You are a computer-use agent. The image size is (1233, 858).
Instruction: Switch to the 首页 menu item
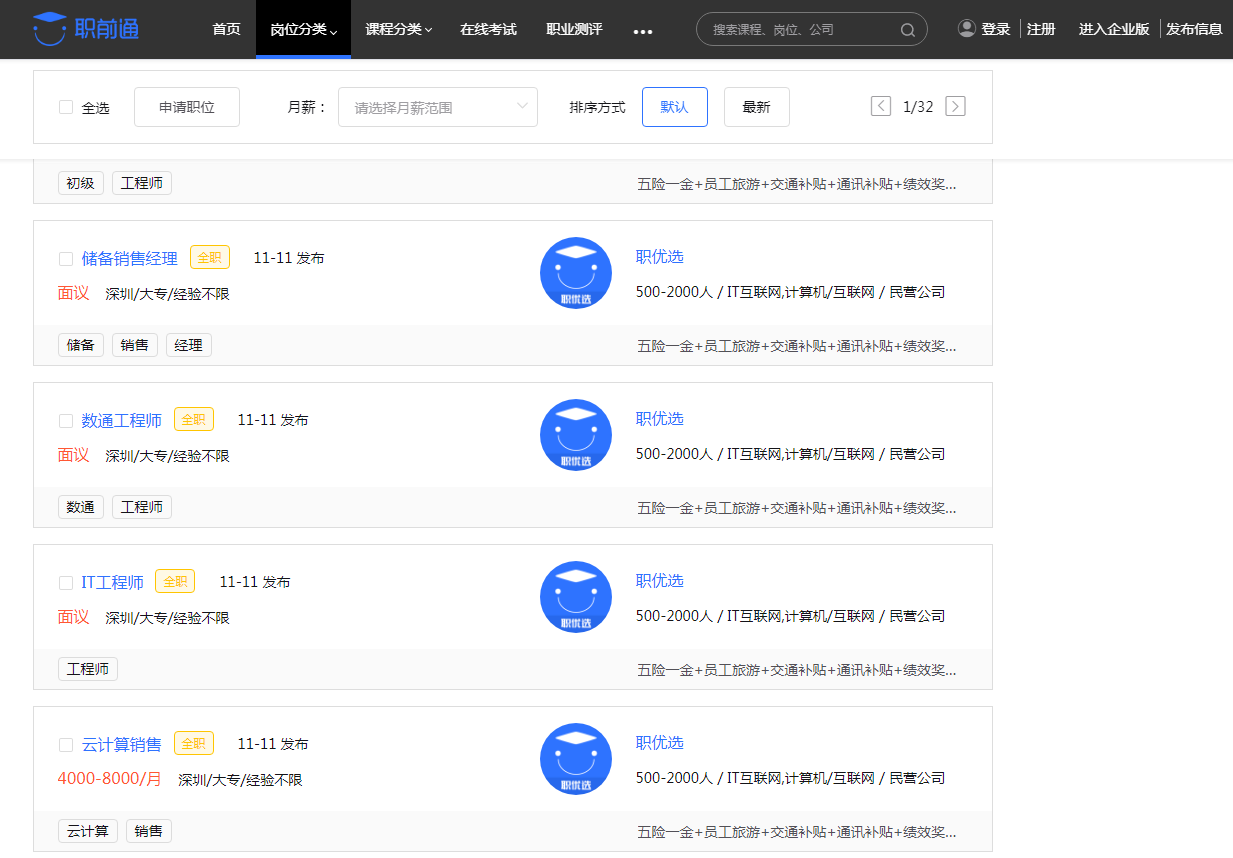(x=226, y=29)
